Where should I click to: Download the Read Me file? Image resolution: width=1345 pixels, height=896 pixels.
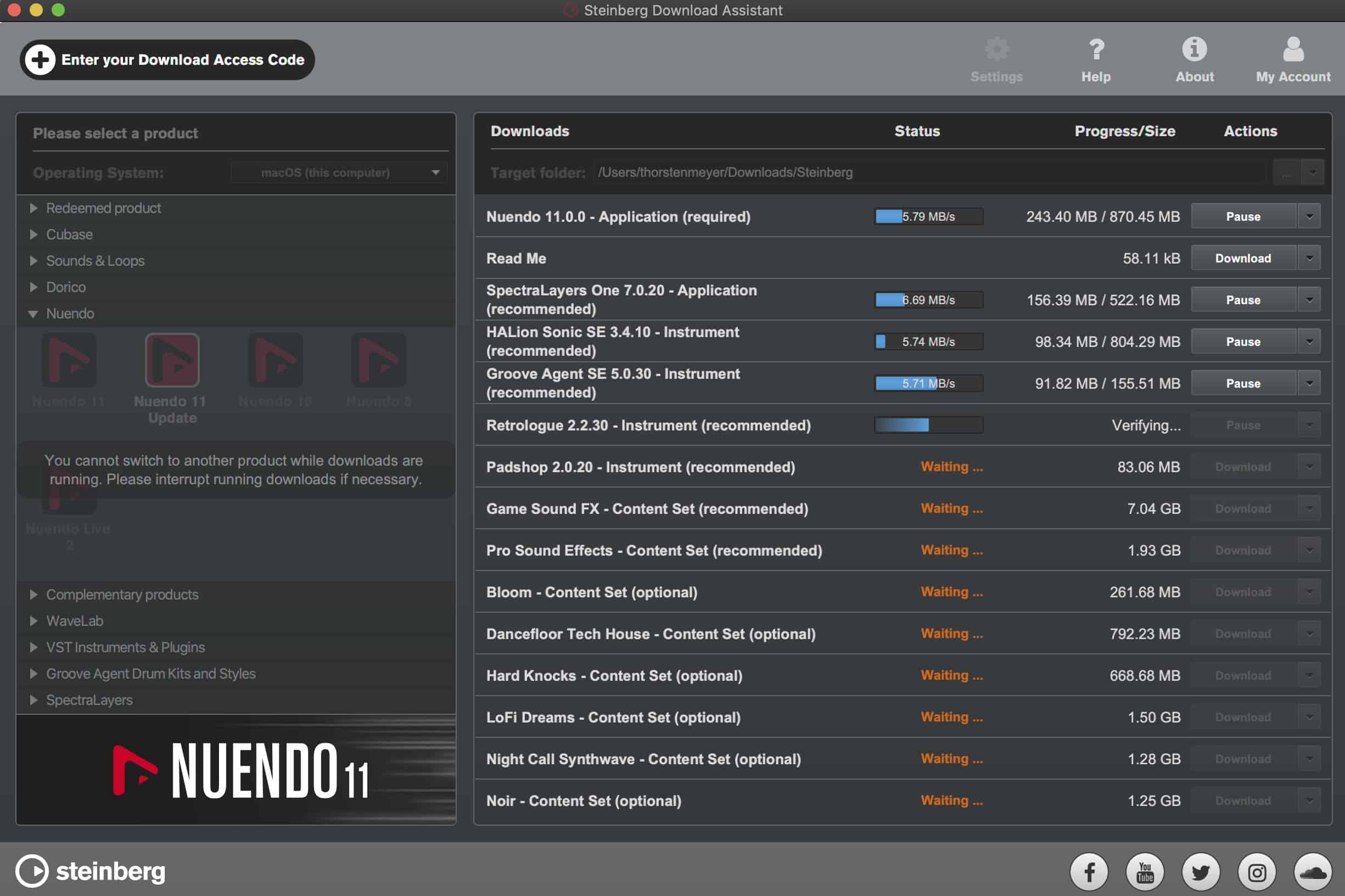click(x=1243, y=258)
